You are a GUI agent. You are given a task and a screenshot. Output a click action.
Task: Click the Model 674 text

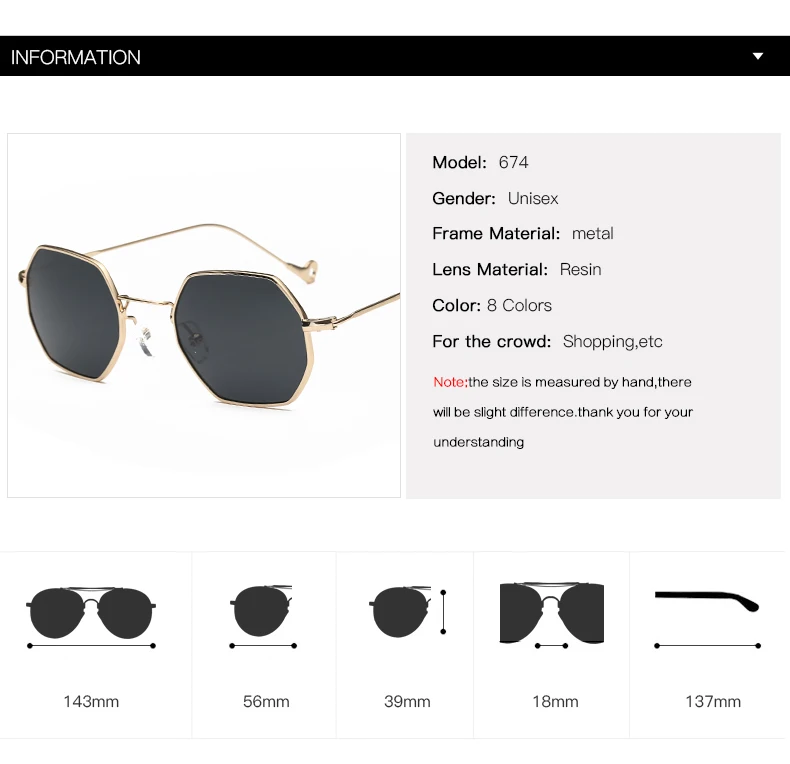pyautogui.click(x=480, y=162)
